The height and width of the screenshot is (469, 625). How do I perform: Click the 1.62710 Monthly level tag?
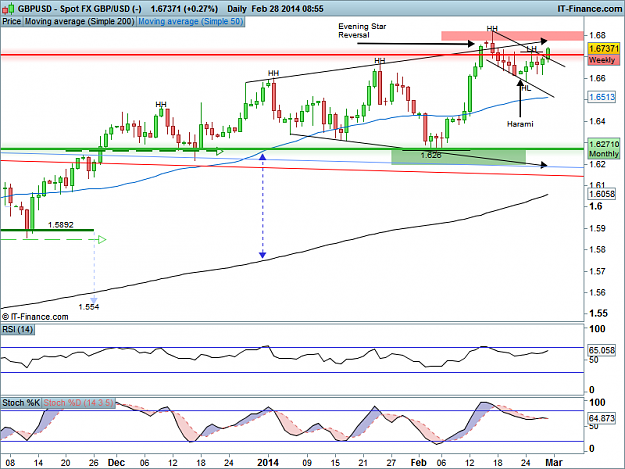603,149
